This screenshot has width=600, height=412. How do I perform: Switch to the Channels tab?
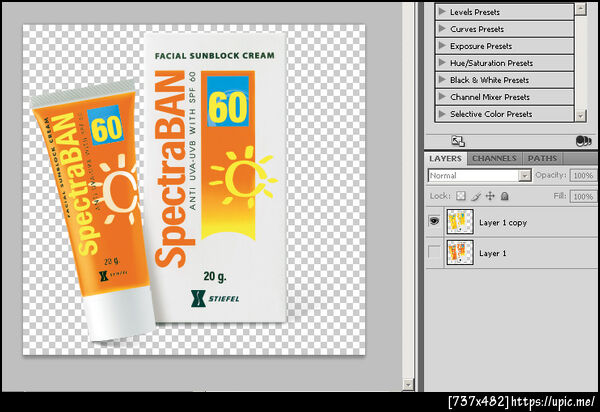(494, 158)
